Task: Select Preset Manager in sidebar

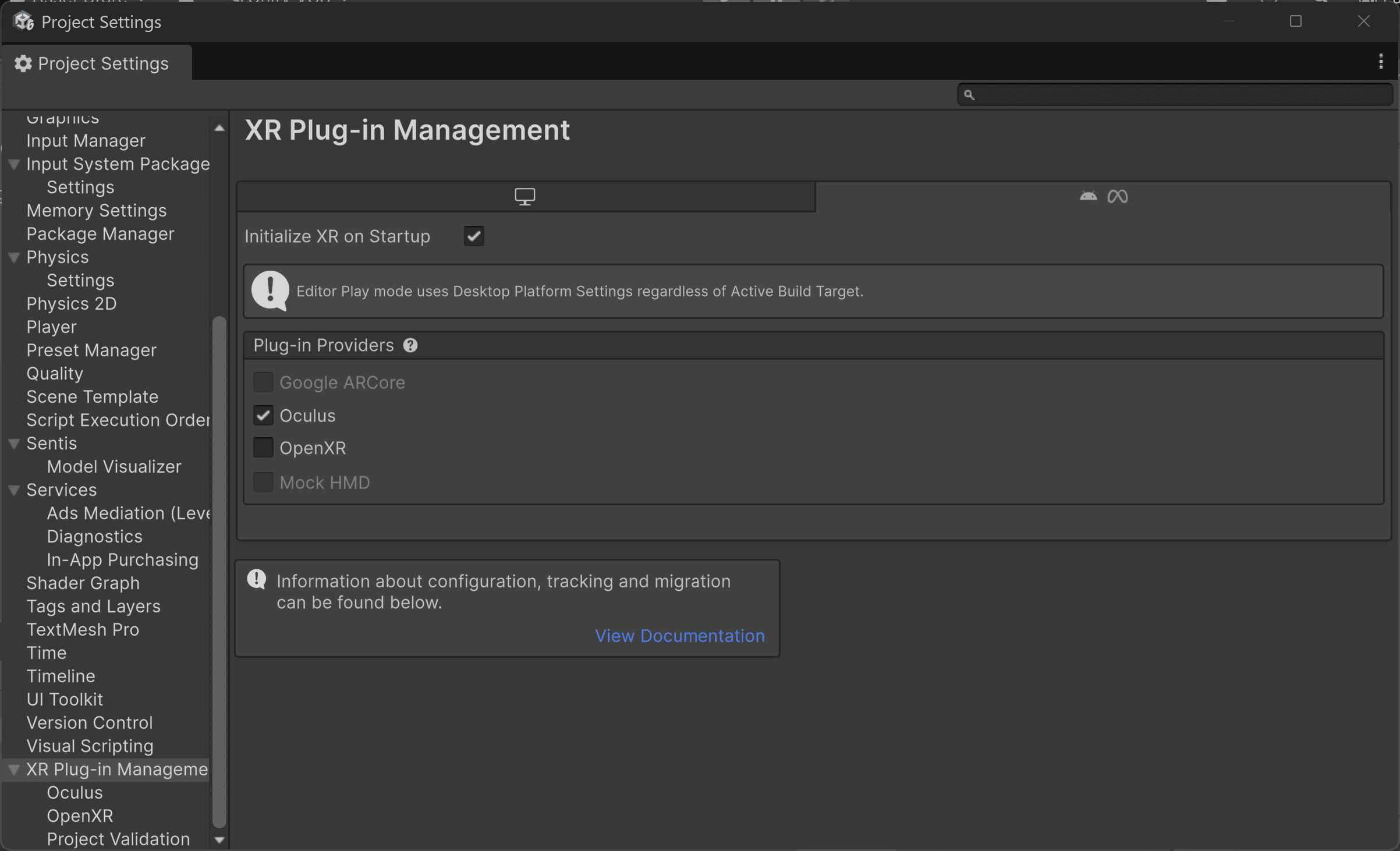Action: point(91,350)
